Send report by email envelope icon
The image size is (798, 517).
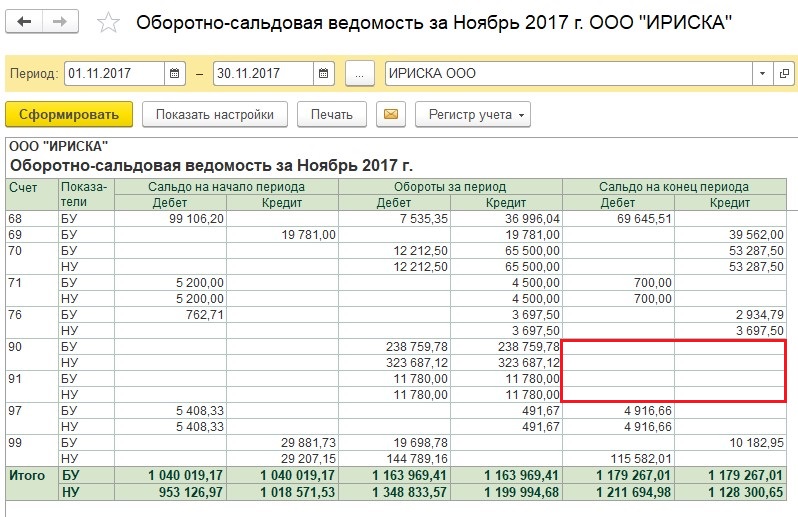pos(391,114)
